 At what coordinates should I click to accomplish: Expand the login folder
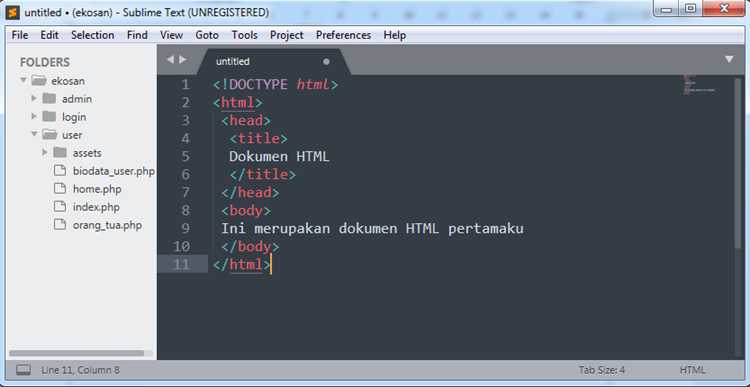pos(34,116)
